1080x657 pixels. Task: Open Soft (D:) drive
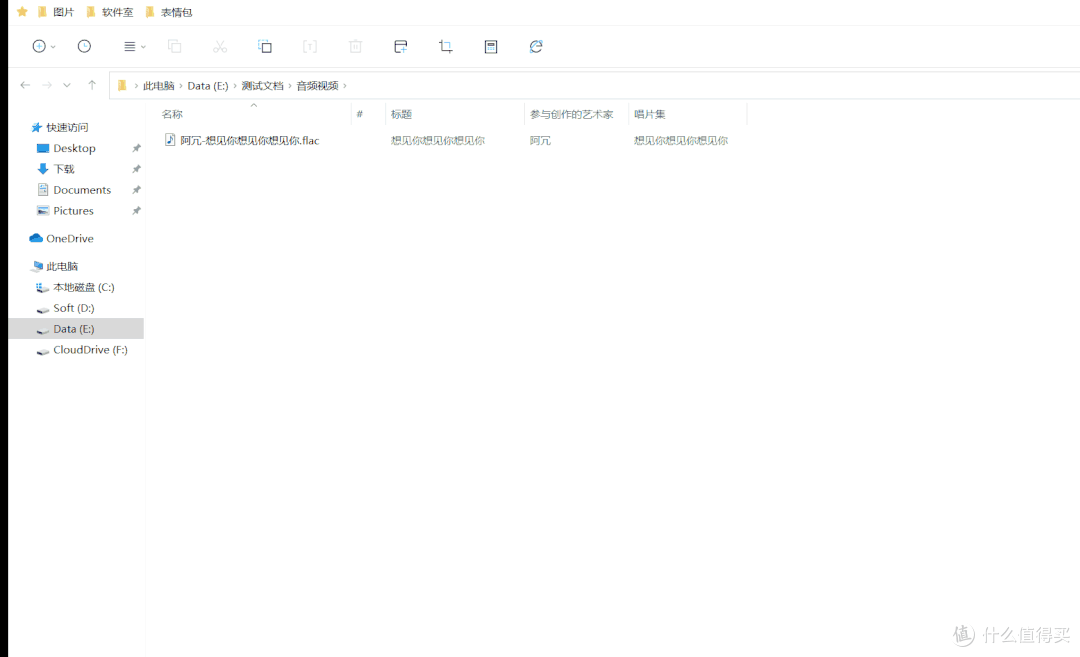tap(74, 308)
